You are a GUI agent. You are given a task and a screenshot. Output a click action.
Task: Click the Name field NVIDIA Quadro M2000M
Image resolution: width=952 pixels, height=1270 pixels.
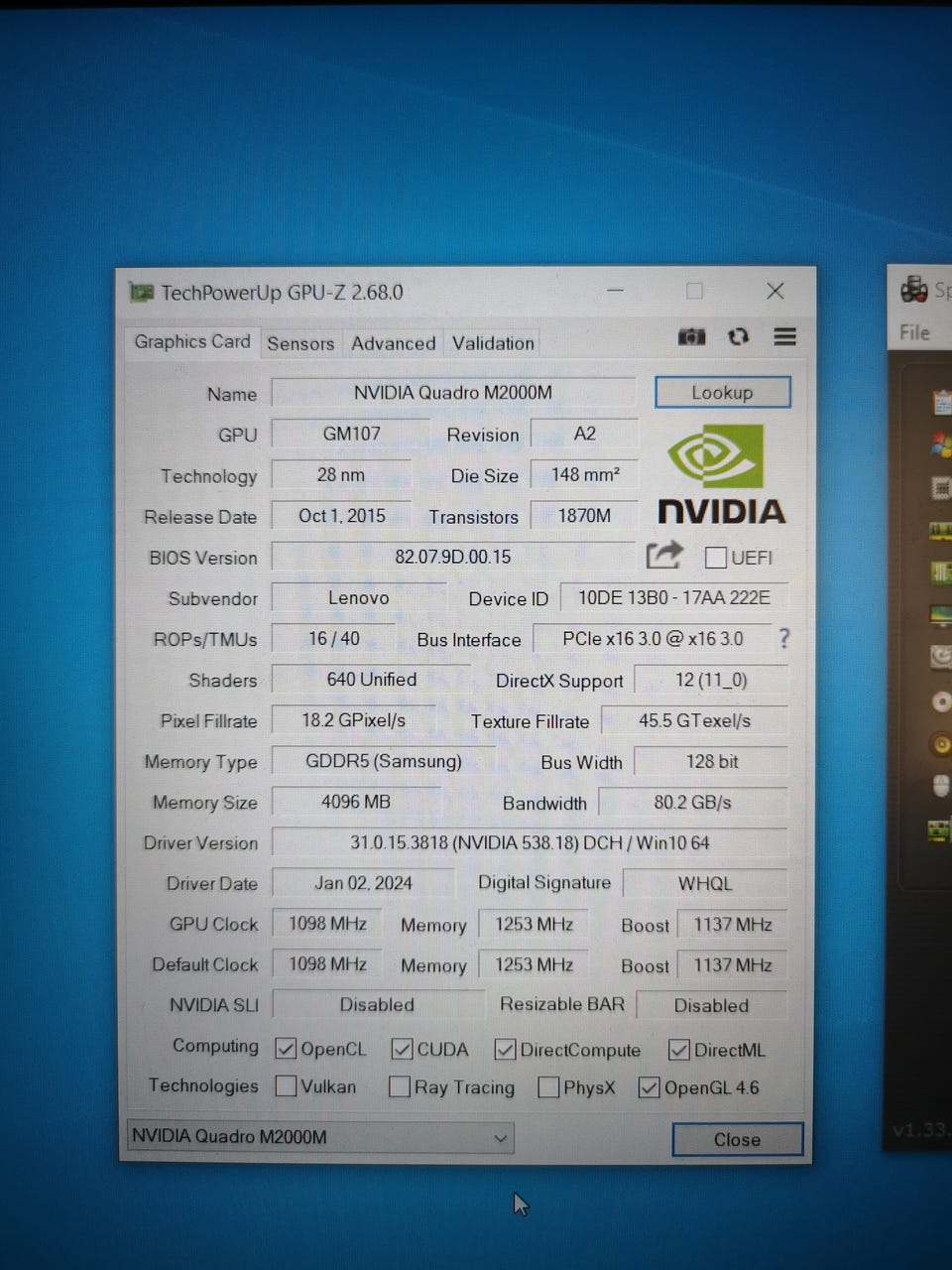click(453, 392)
